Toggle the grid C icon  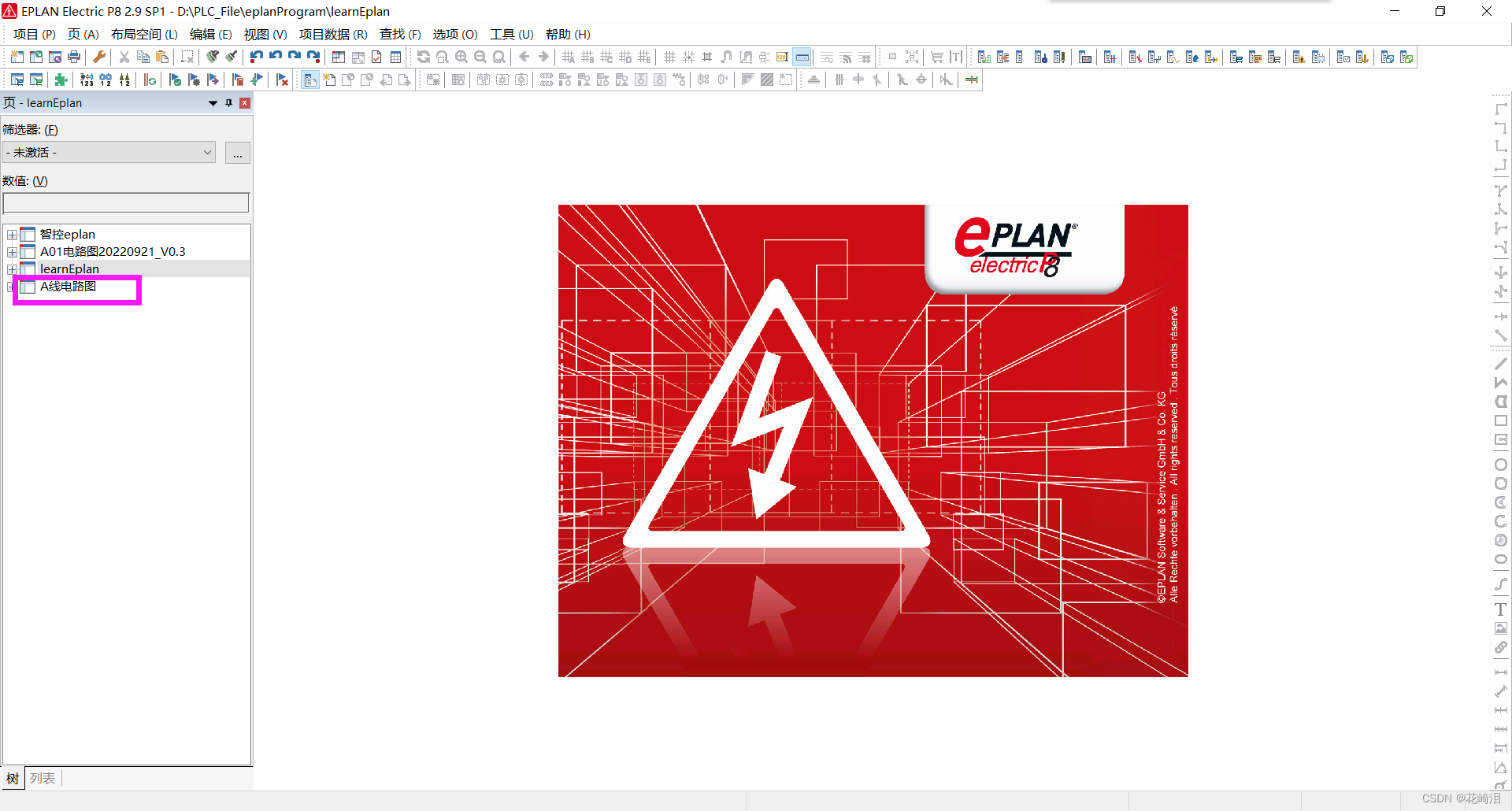(x=606, y=57)
